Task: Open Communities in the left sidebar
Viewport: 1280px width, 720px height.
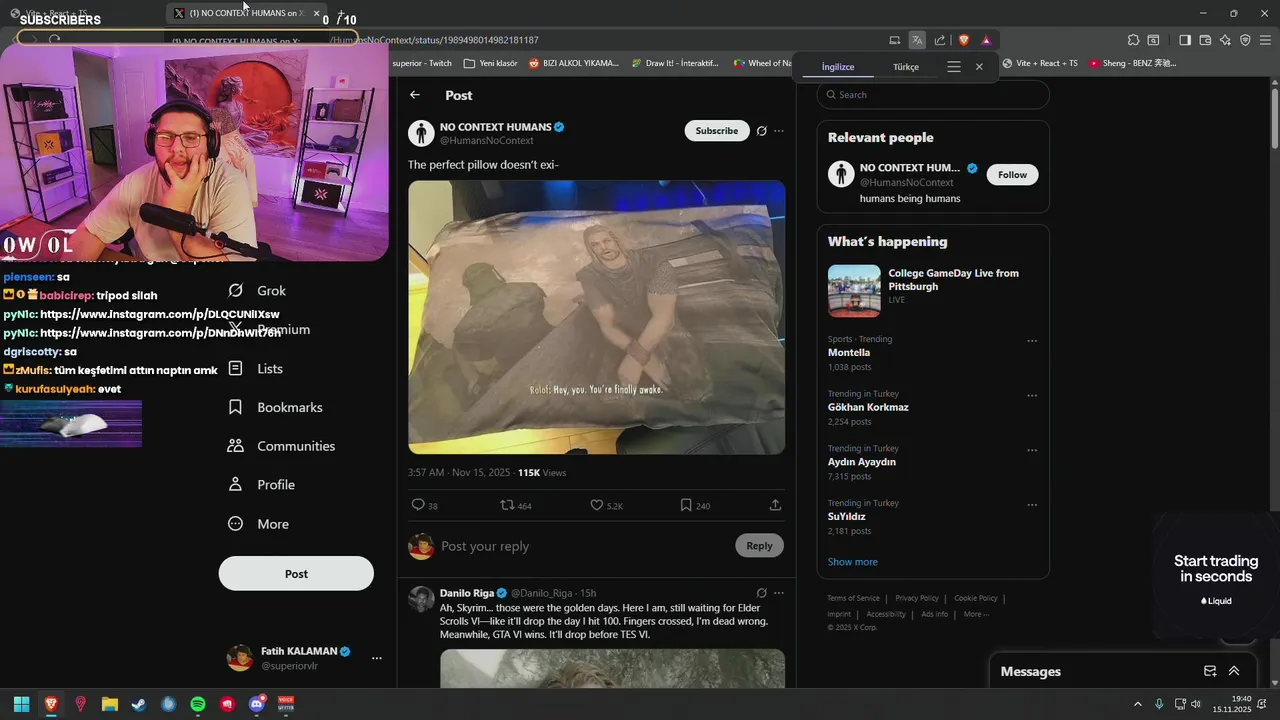Action: (x=281, y=446)
